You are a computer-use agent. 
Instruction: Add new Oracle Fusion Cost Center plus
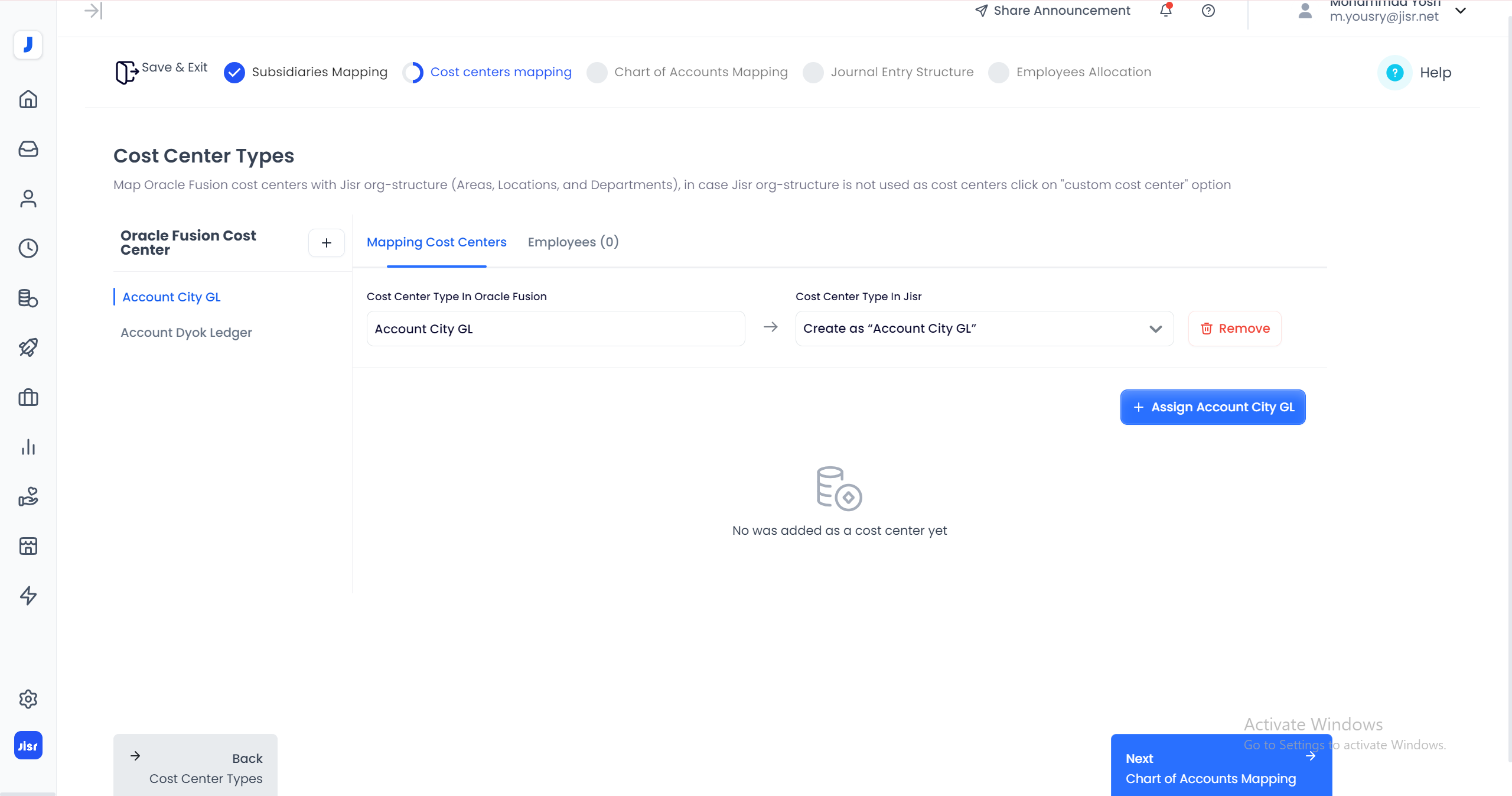(x=327, y=243)
